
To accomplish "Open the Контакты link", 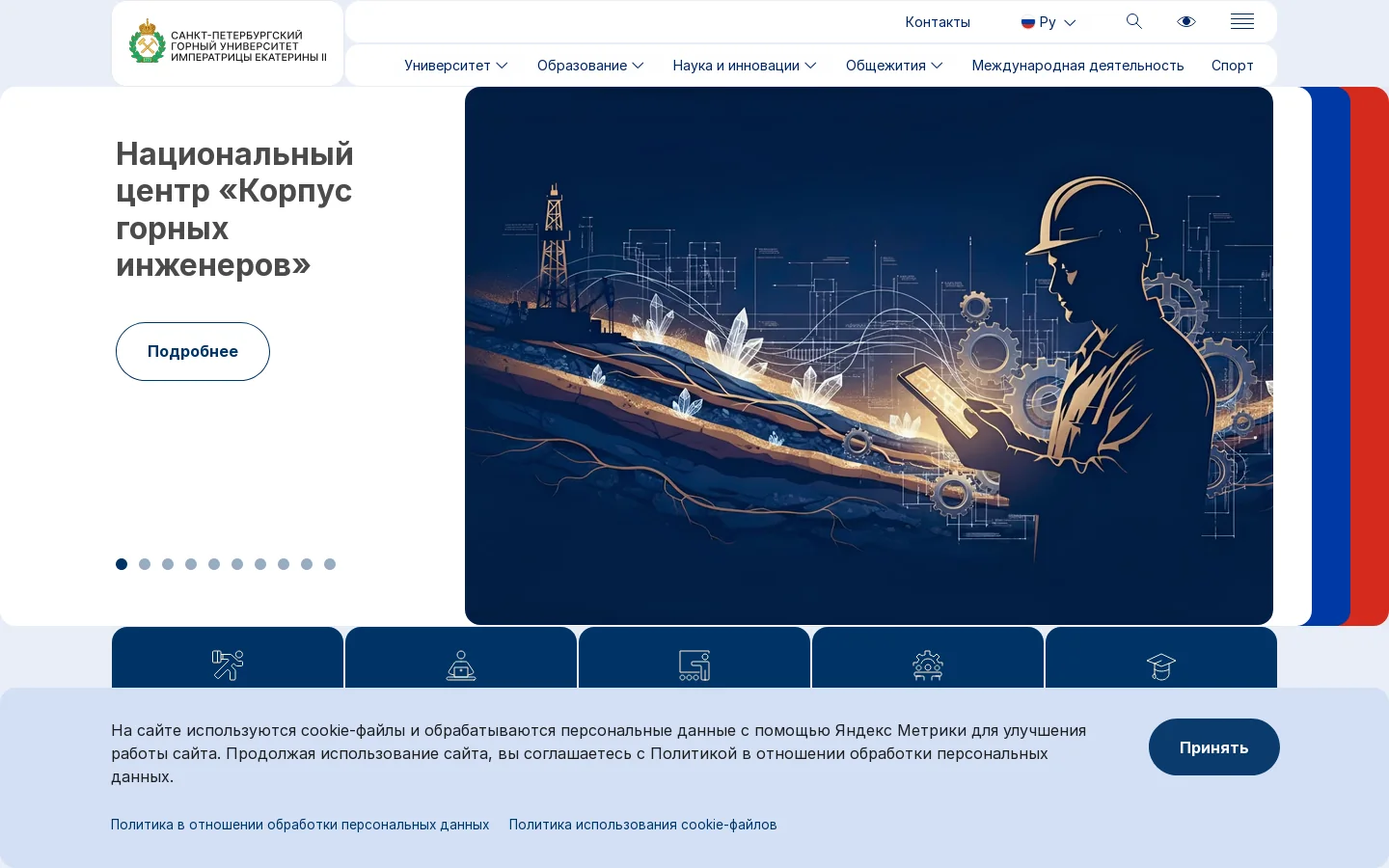I will 938,22.
